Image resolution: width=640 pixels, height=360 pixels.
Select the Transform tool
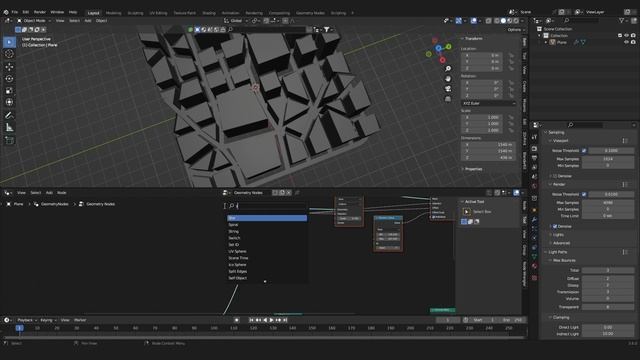(x=9, y=102)
